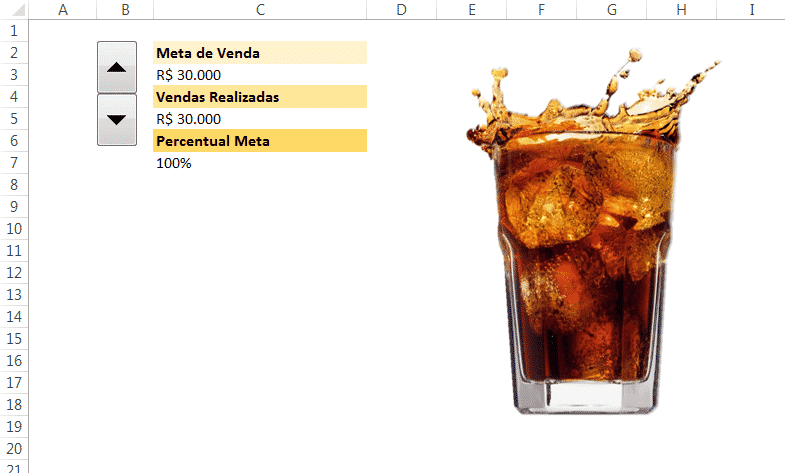785x473 pixels.
Task: Select row 3 header
Action: [x=14, y=75]
